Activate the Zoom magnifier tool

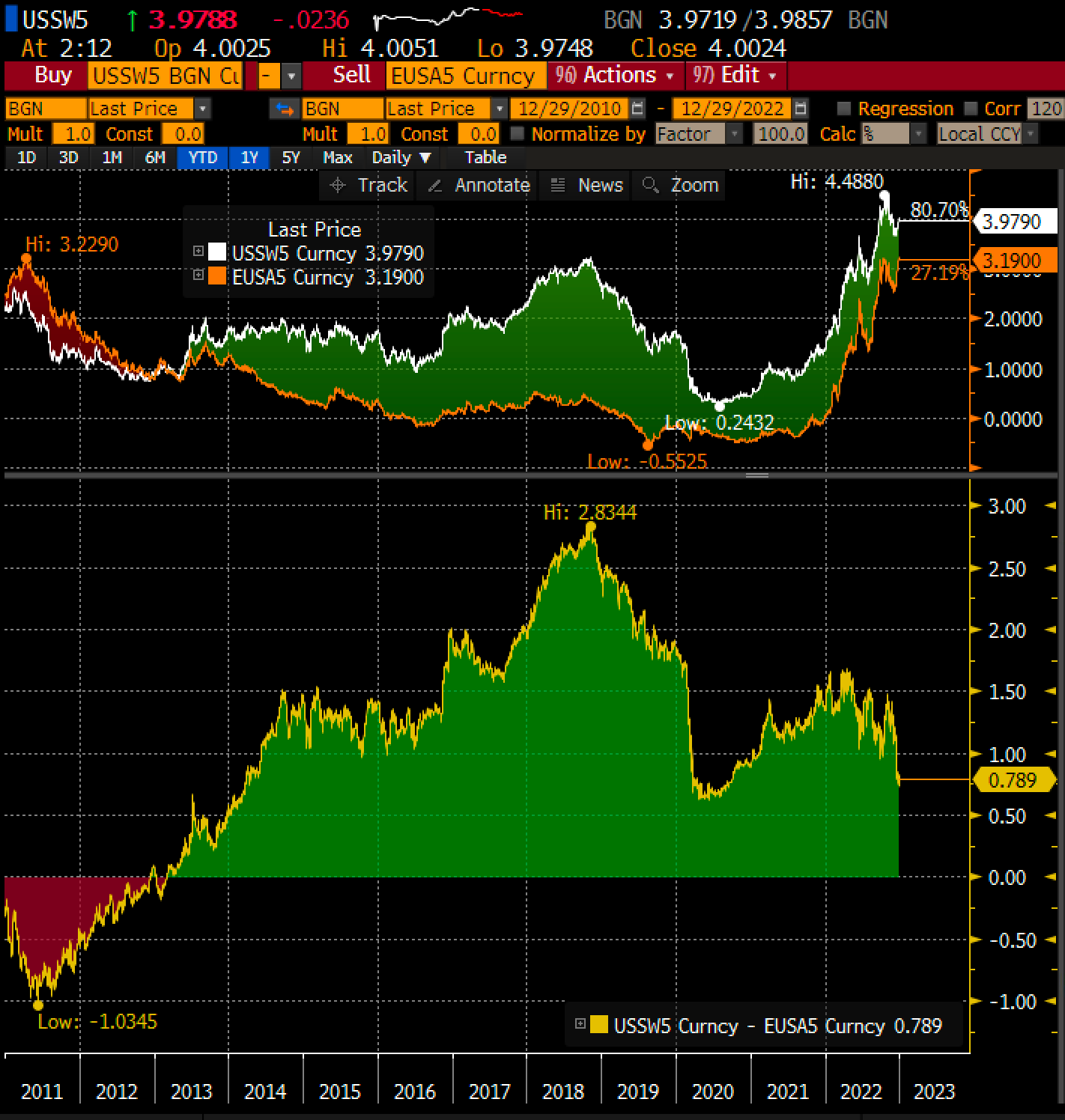tap(679, 185)
